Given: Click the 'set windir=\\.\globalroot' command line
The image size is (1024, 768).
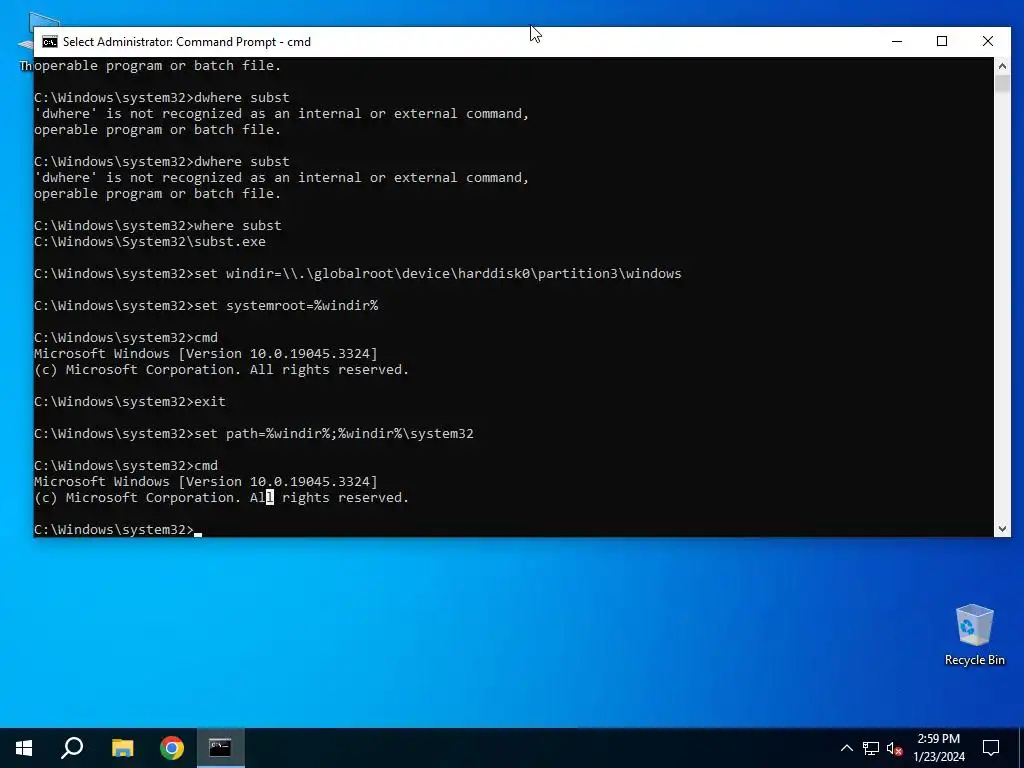Looking at the screenshot, I should [357, 274].
